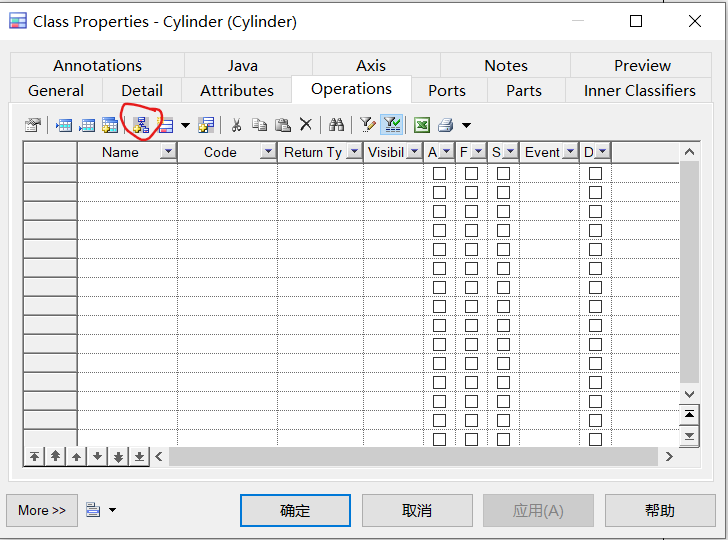
Task: Click the Cut scissors icon
Action: tap(236, 125)
